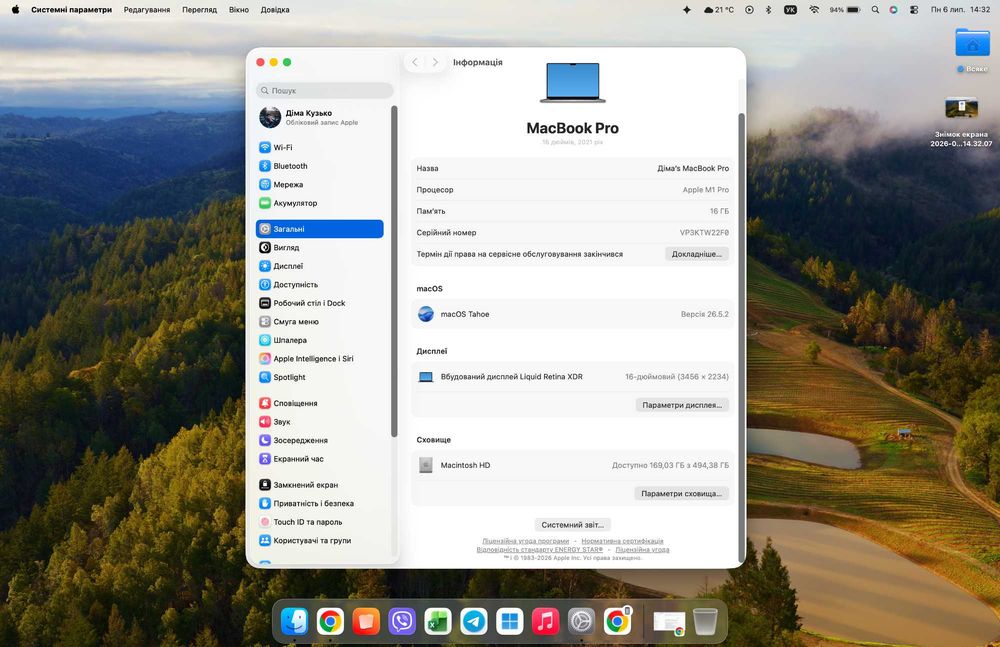Open Користувачі та групи settings
Viewport: 1000px width, 647px height.
tap(320, 540)
